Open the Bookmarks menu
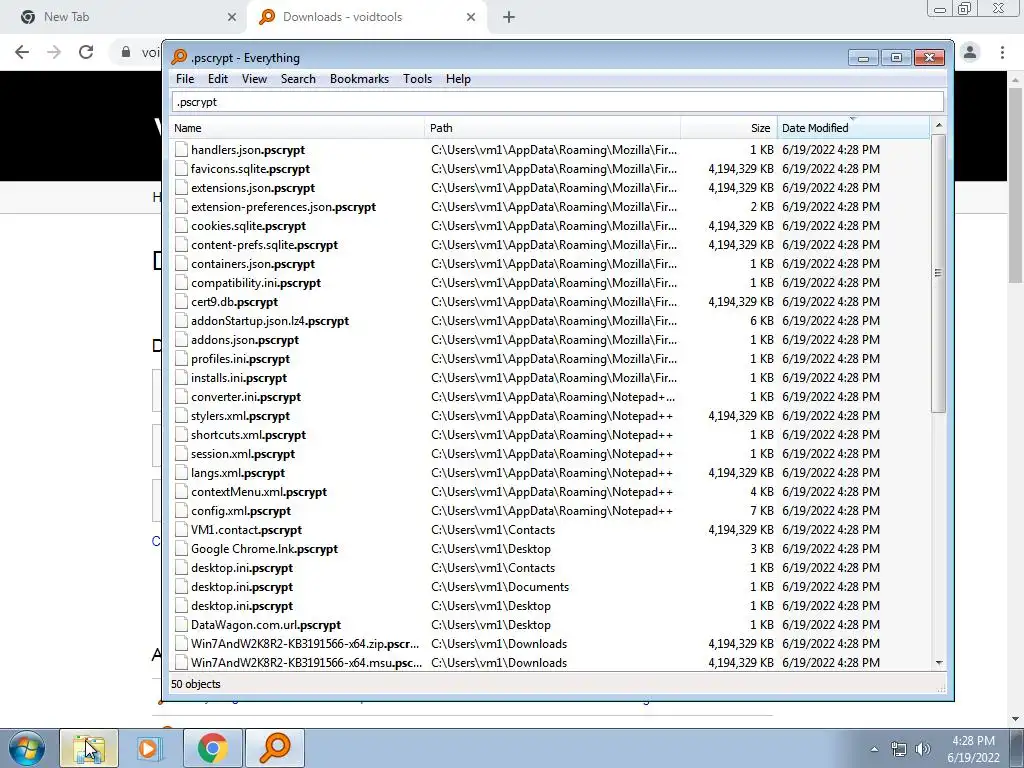The width and height of the screenshot is (1024, 768). pos(359,79)
